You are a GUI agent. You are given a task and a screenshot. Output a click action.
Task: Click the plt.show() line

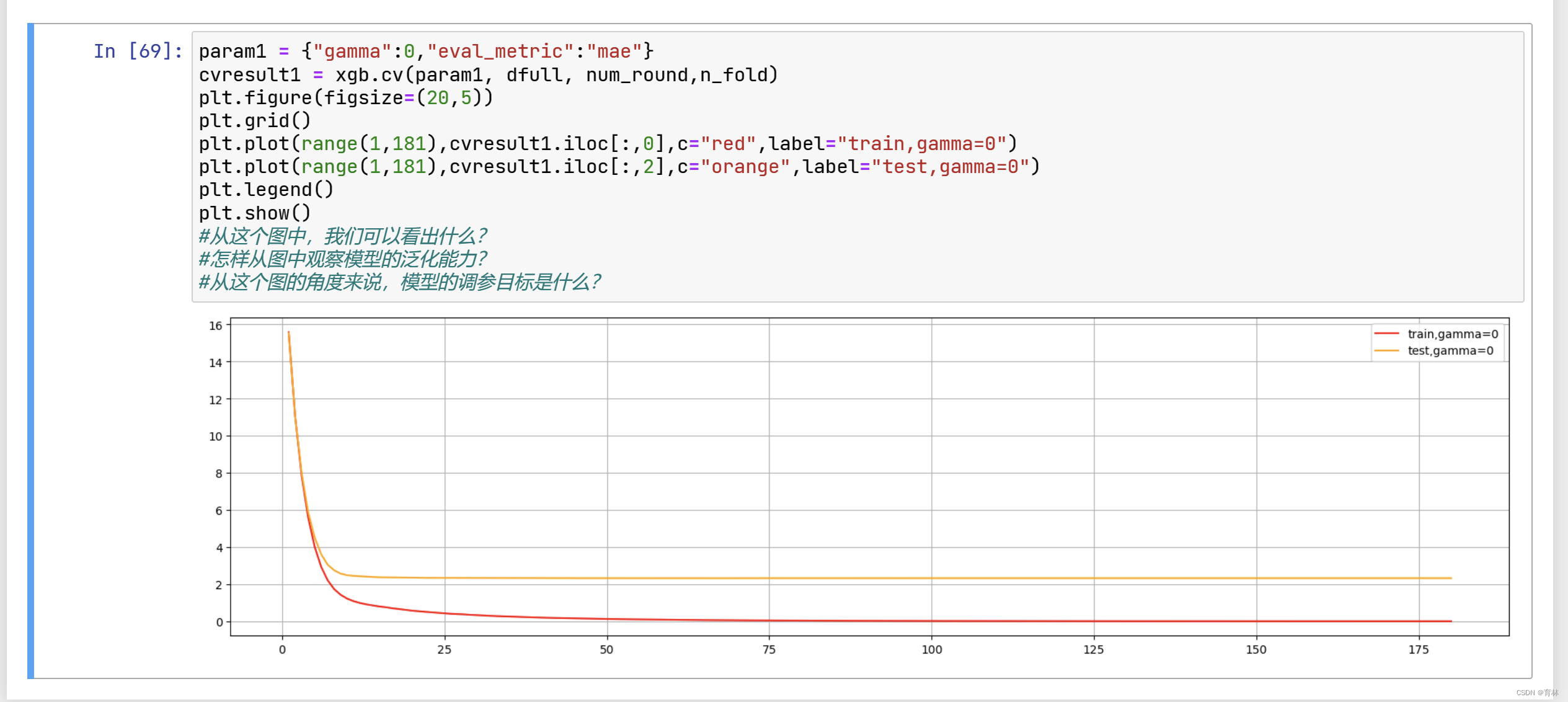click(254, 213)
